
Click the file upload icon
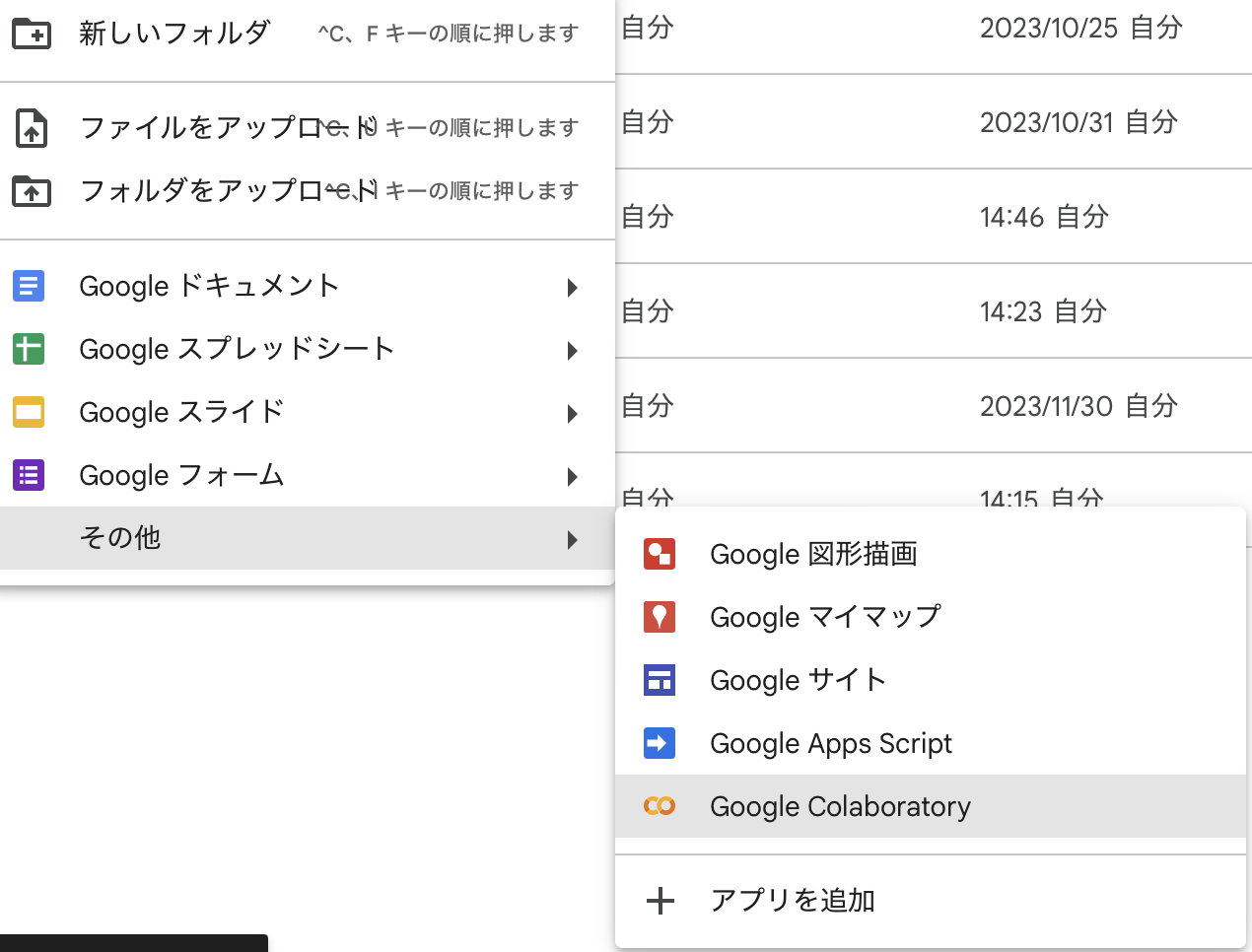coord(32,128)
